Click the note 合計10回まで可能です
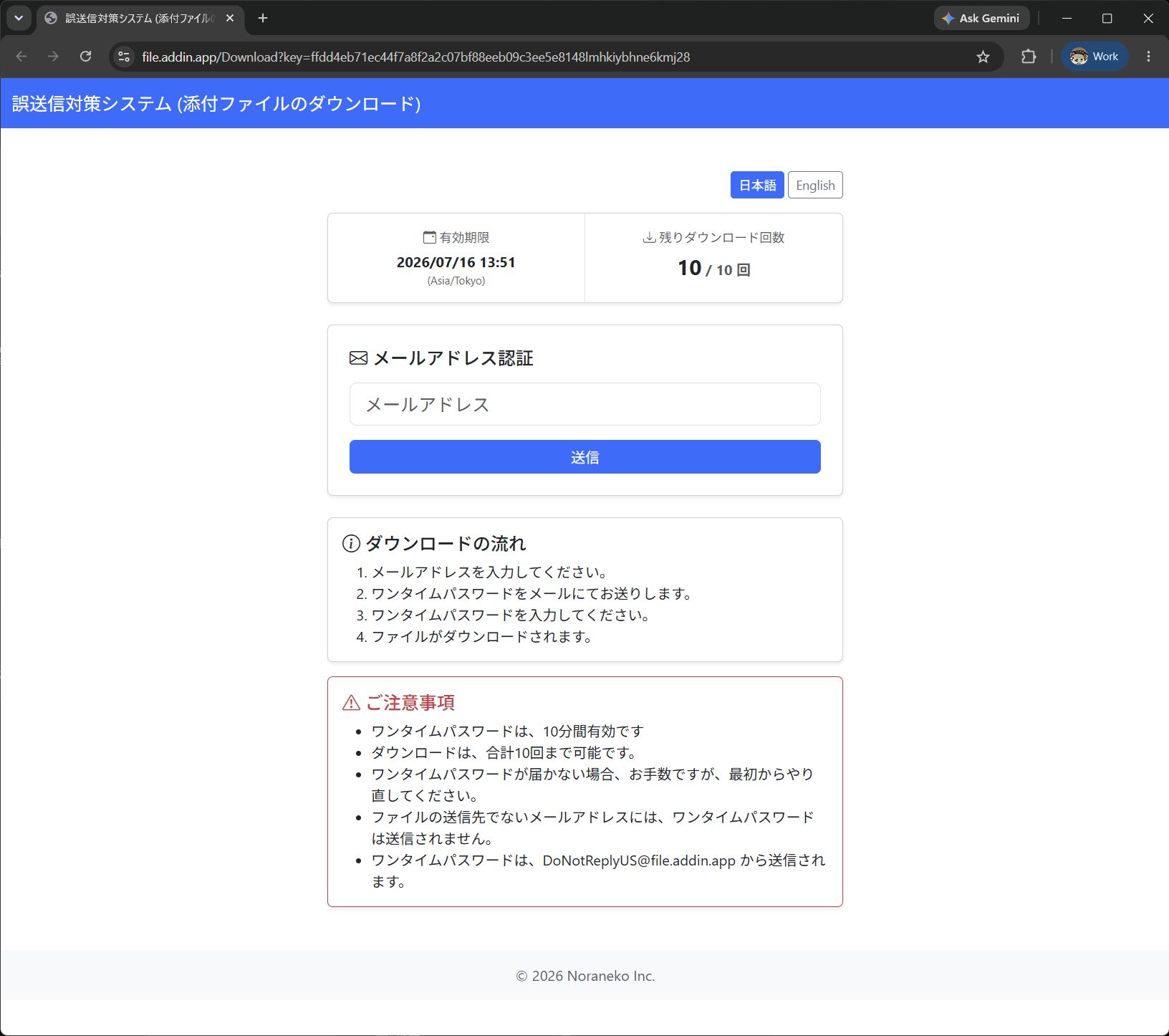 point(504,753)
